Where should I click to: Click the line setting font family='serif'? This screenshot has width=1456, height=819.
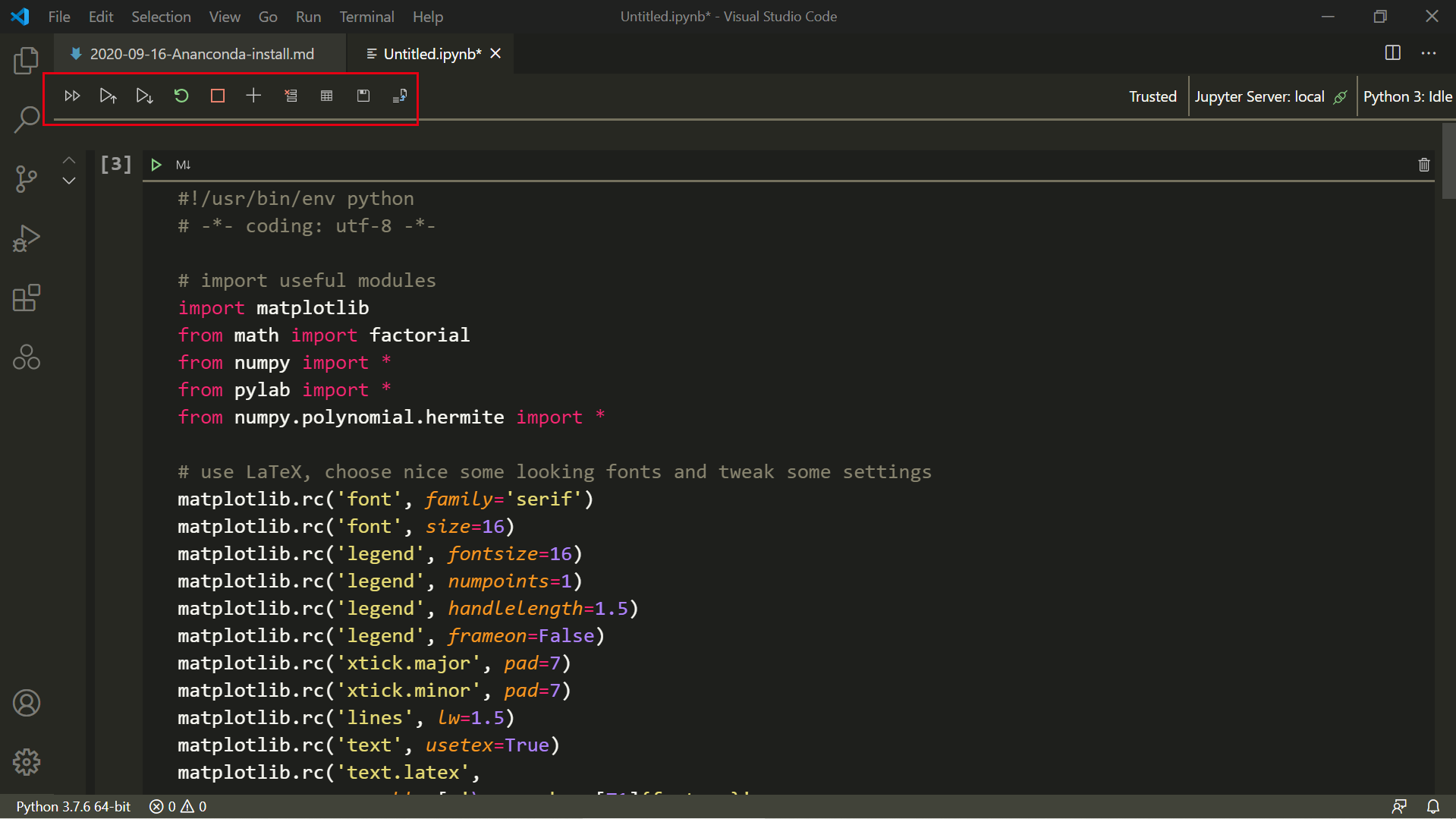pyautogui.click(x=385, y=499)
